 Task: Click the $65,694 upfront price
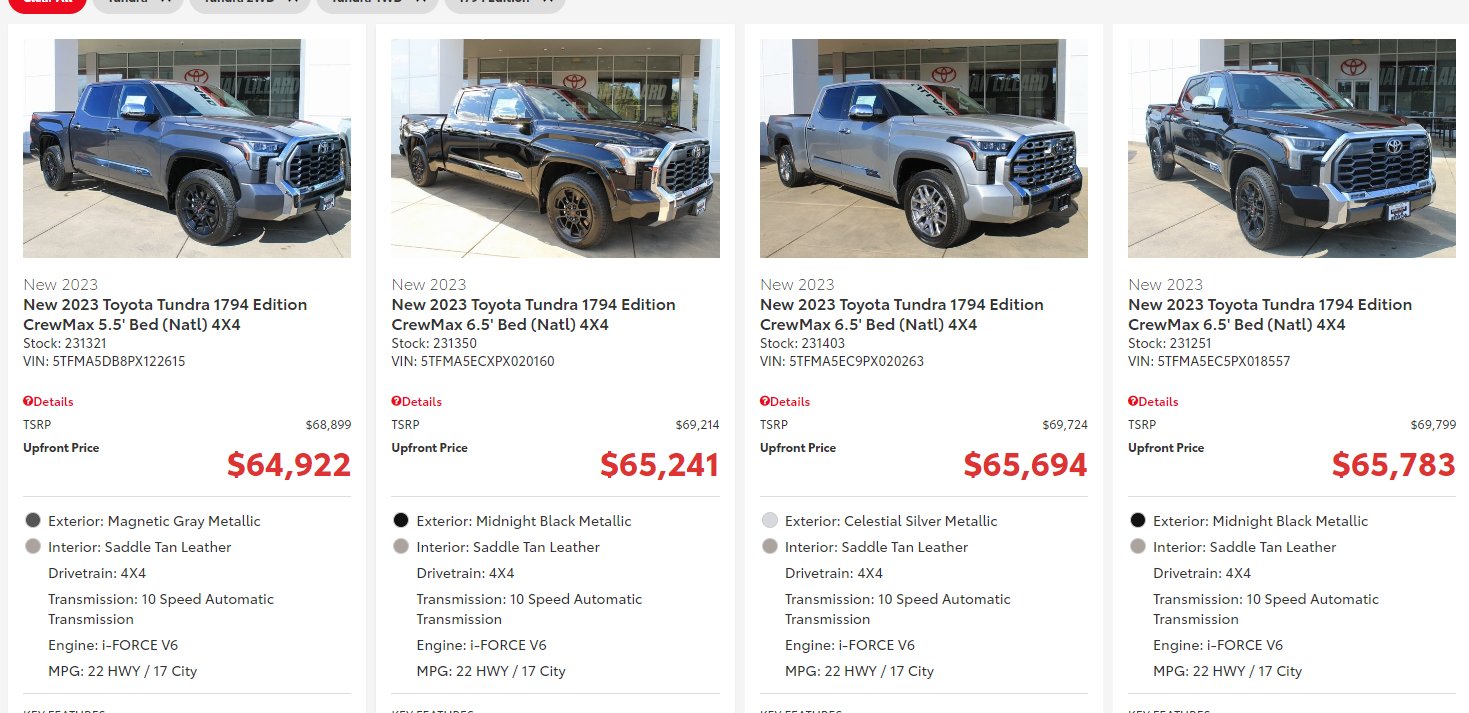point(1025,465)
